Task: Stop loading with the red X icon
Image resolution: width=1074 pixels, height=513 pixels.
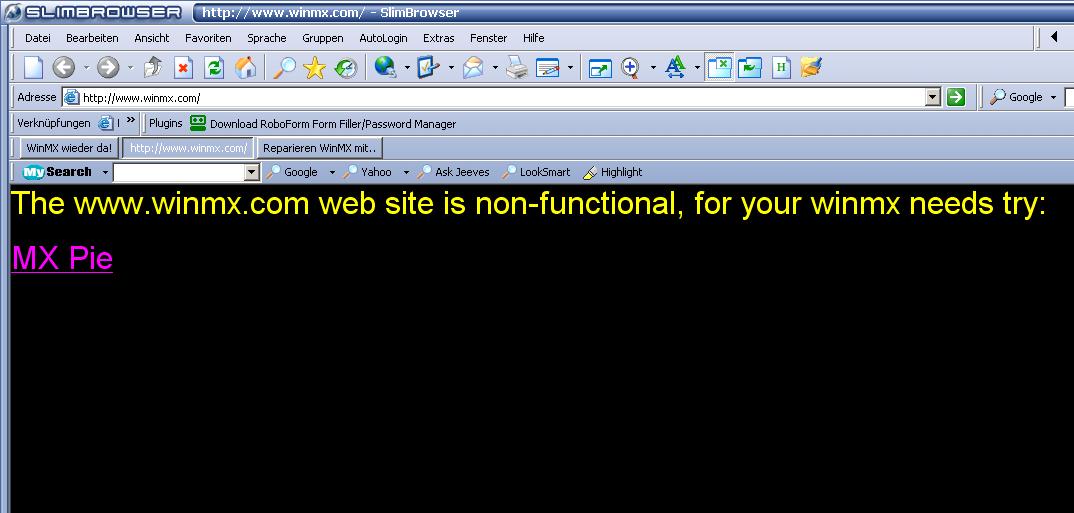Action: (184, 67)
